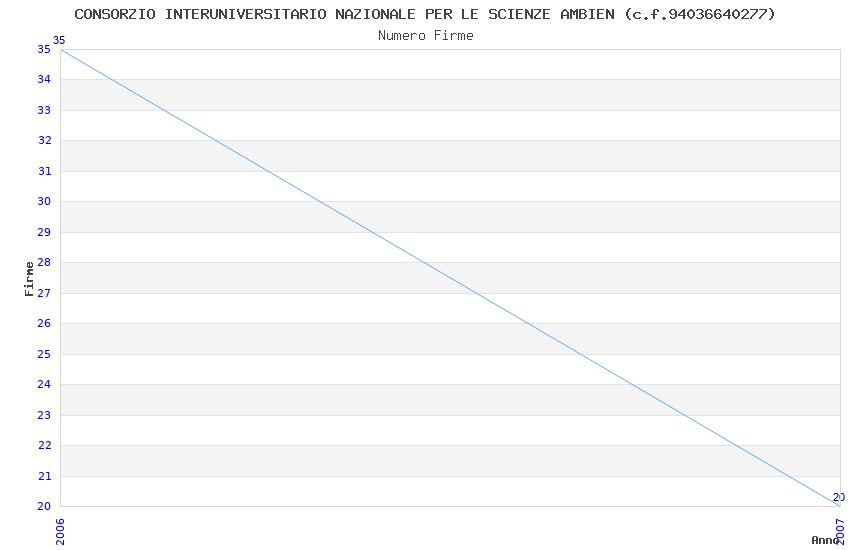Click y-axis tick value 20

(x=44, y=506)
